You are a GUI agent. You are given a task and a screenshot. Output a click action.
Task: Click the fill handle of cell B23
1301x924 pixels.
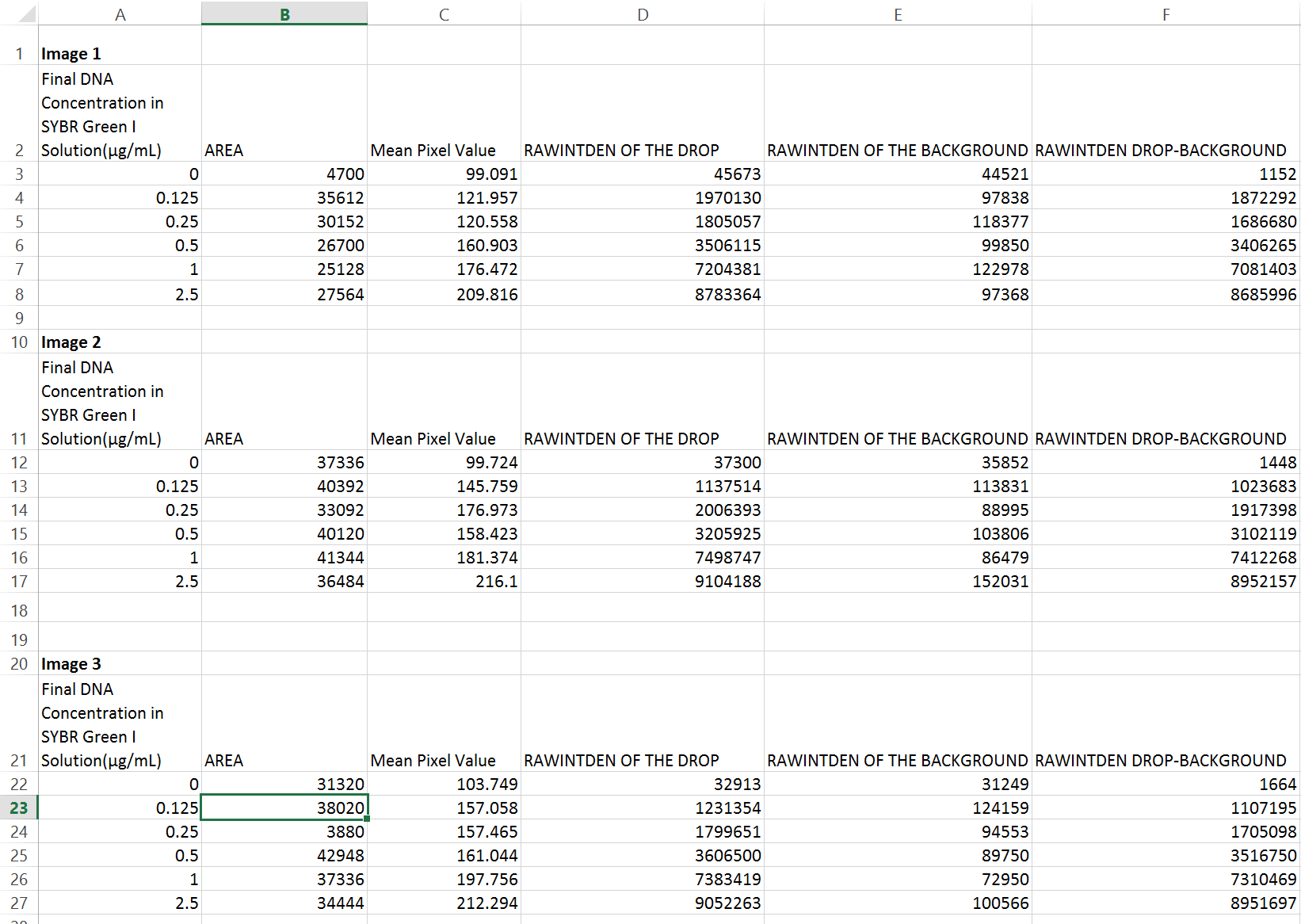click(x=367, y=819)
